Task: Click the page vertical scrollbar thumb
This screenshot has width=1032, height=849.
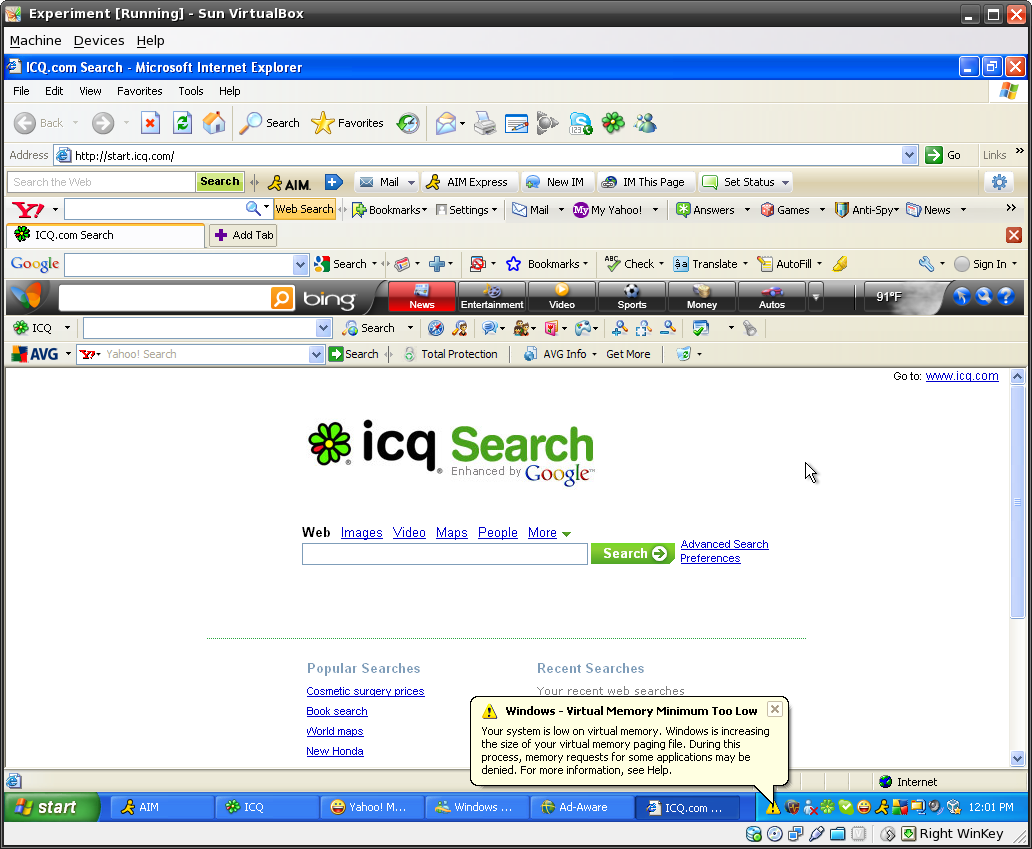Action: pos(1018,502)
